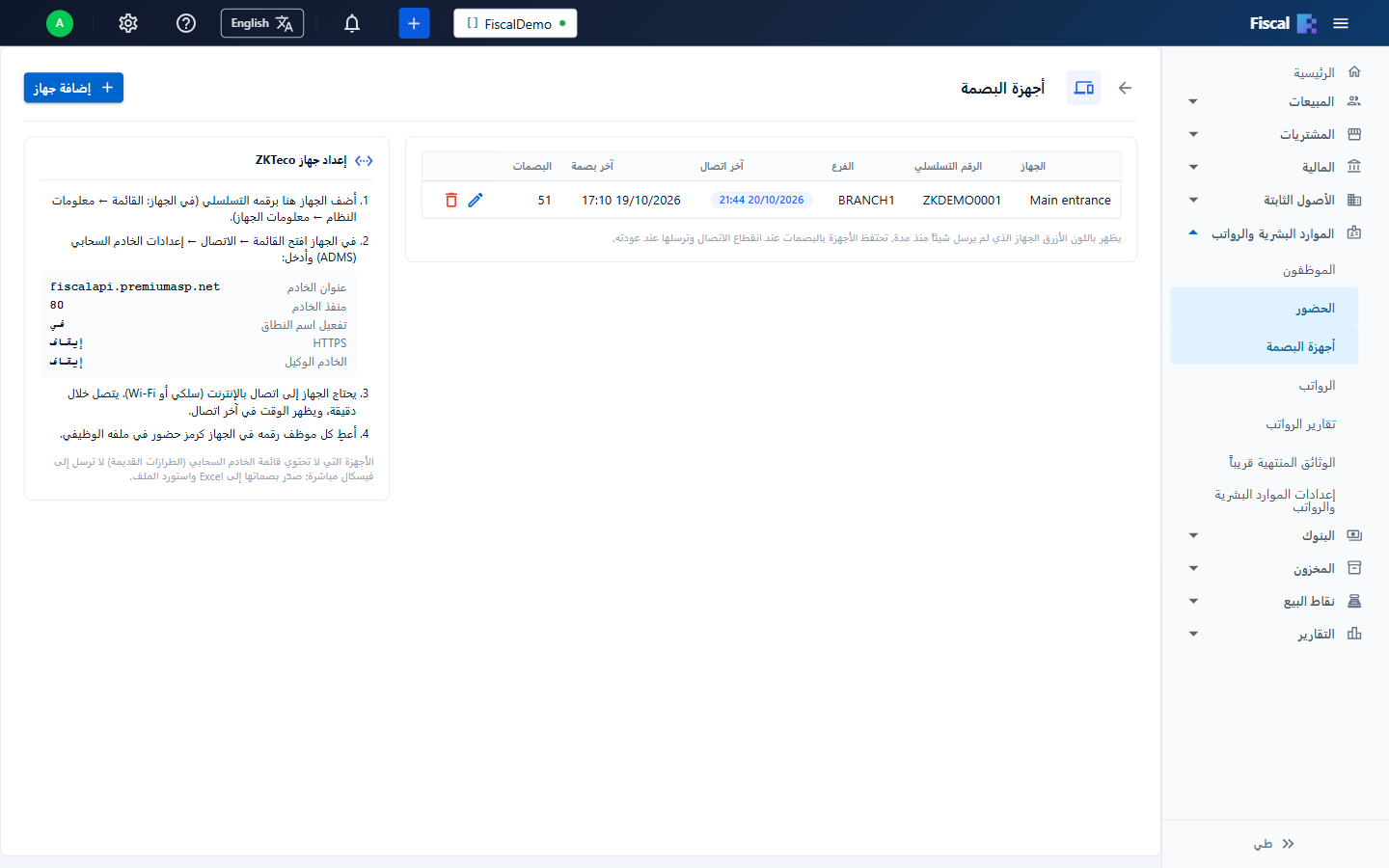This screenshot has width=1389, height=868.
Task: Open الحضور in the sidebar
Action: 1264,308
